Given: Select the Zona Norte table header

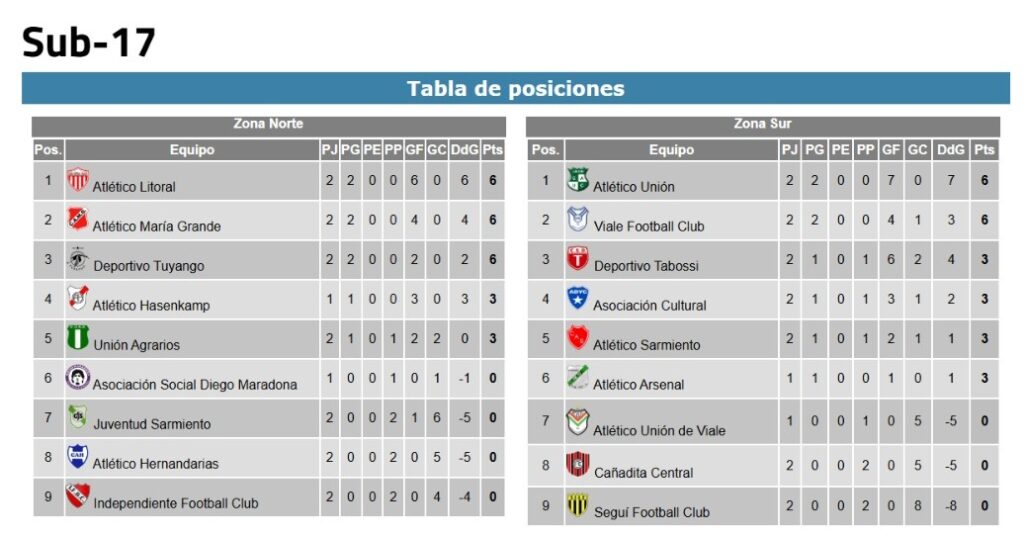Looking at the screenshot, I should click(x=268, y=124).
